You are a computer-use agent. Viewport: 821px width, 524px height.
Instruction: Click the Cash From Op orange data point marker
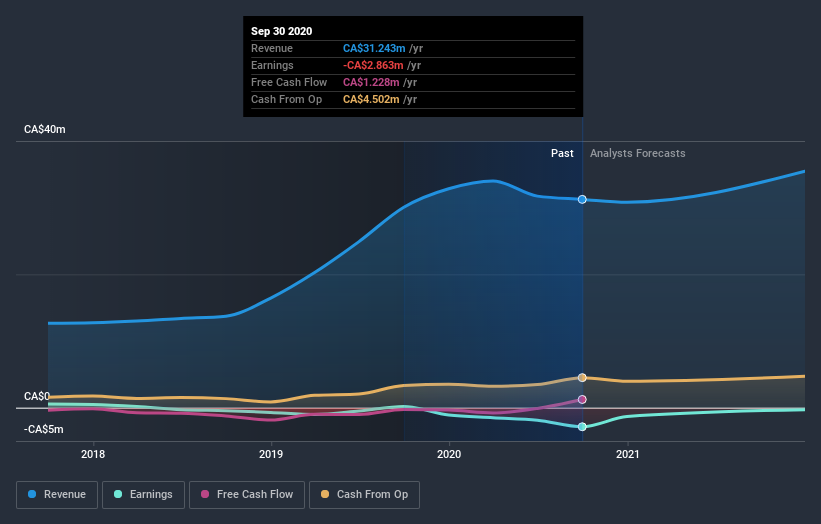point(582,377)
